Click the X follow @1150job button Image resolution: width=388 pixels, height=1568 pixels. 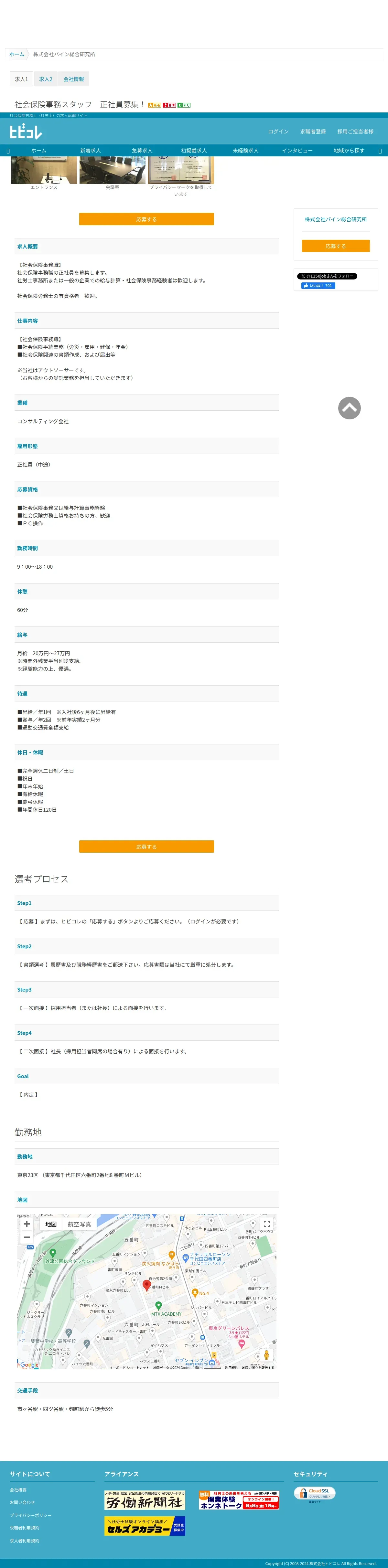click(327, 276)
